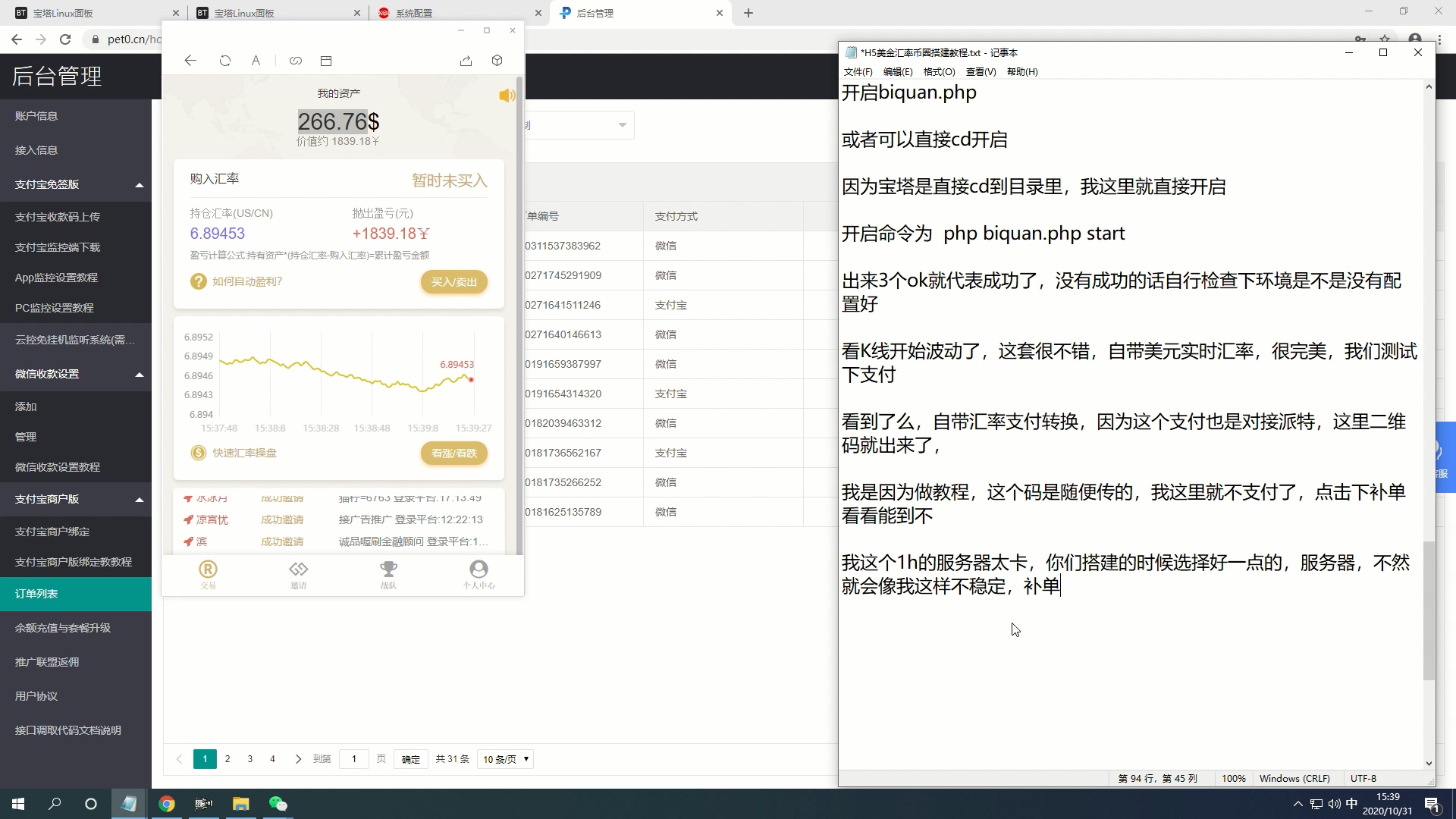Viewport: 1456px width, 819px height.
Task: Open the 战队 trophy tab
Action: coord(388,575)
